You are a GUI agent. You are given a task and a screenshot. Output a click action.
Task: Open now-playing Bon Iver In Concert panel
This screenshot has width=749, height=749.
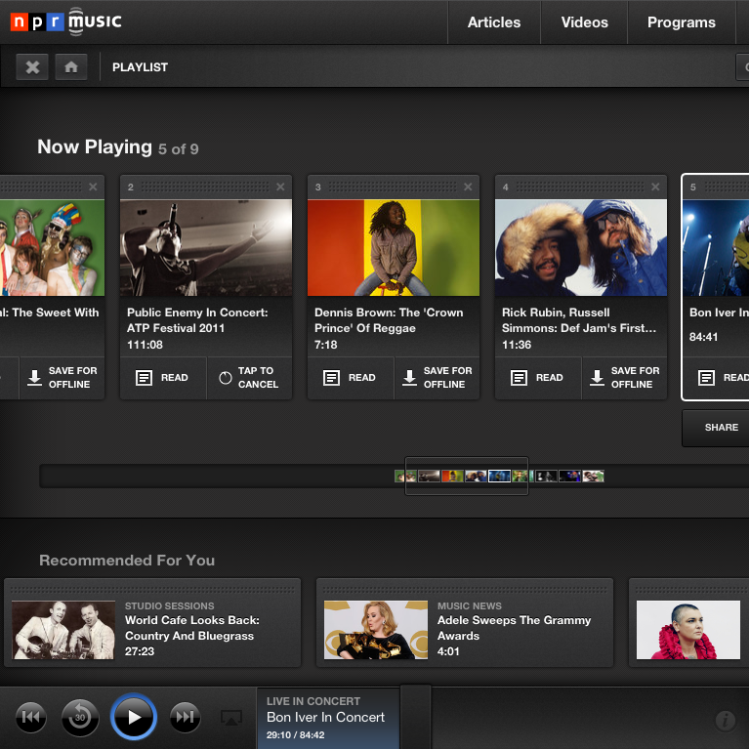(328, 718)
